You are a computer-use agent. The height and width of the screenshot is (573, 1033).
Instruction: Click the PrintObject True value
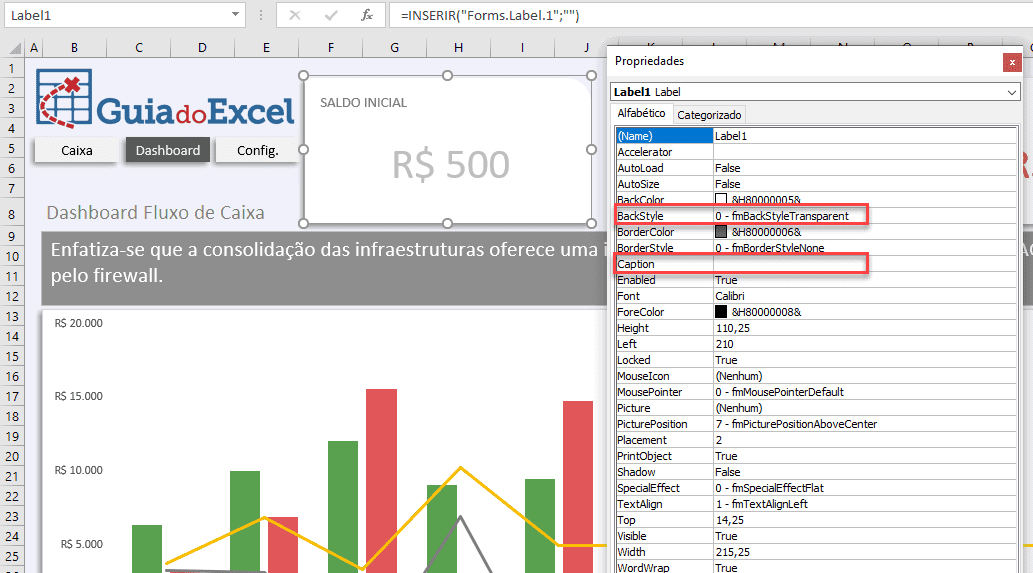(864, 456)
